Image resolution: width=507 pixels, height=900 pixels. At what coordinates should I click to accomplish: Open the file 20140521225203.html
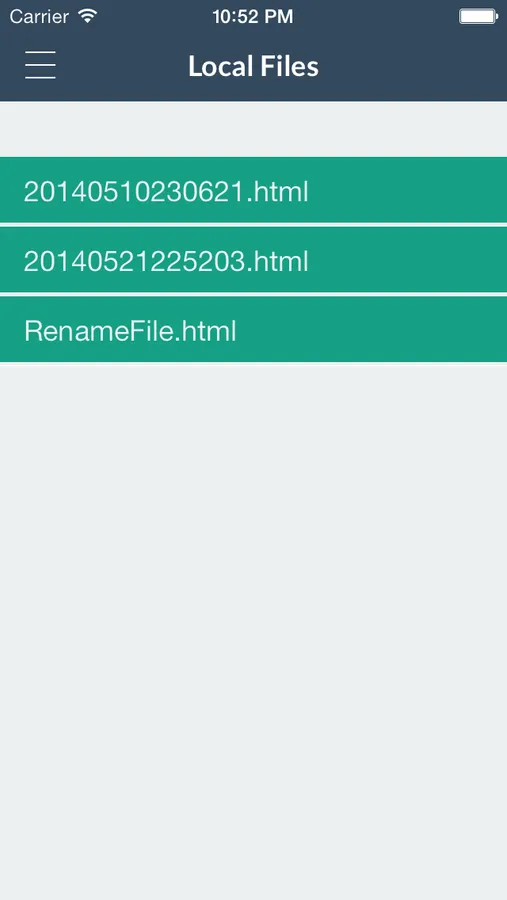pos(253,260)
